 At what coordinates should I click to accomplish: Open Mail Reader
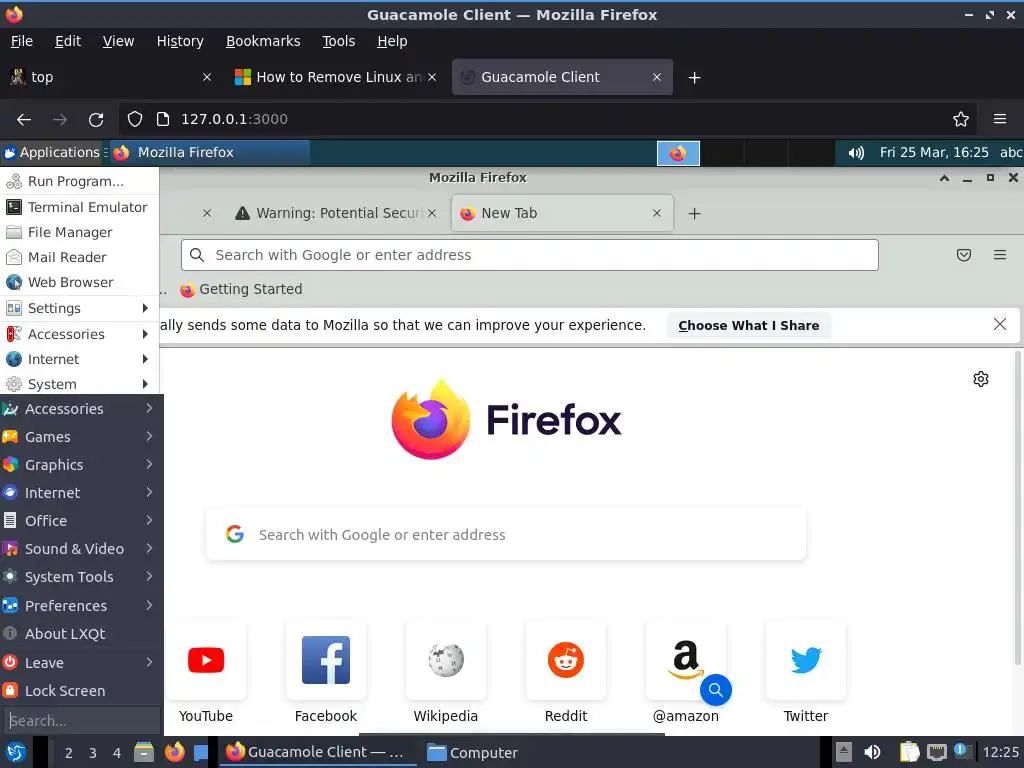coord(79,257)
